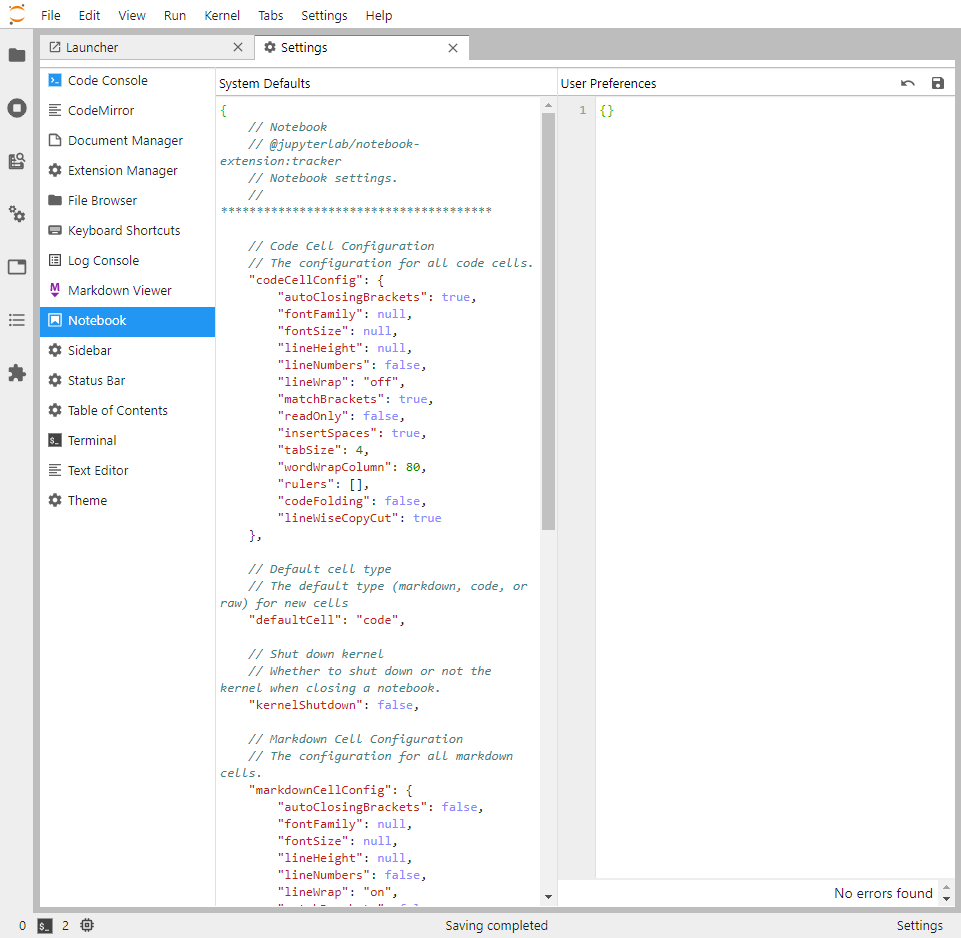
Task: Close the Launcher tab
Action: coord(238,47)
